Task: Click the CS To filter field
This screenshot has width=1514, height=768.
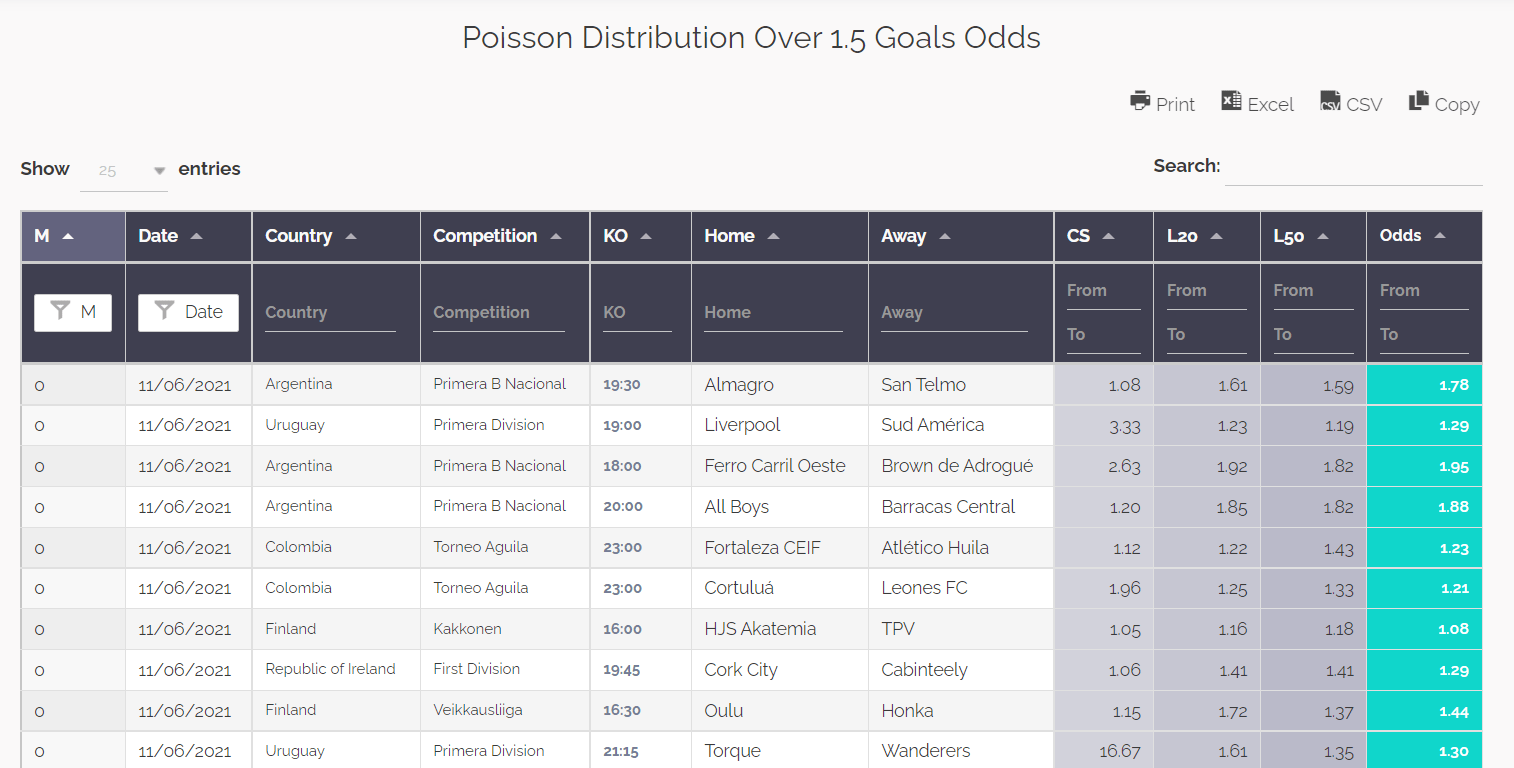Action: click(1104, 335)
